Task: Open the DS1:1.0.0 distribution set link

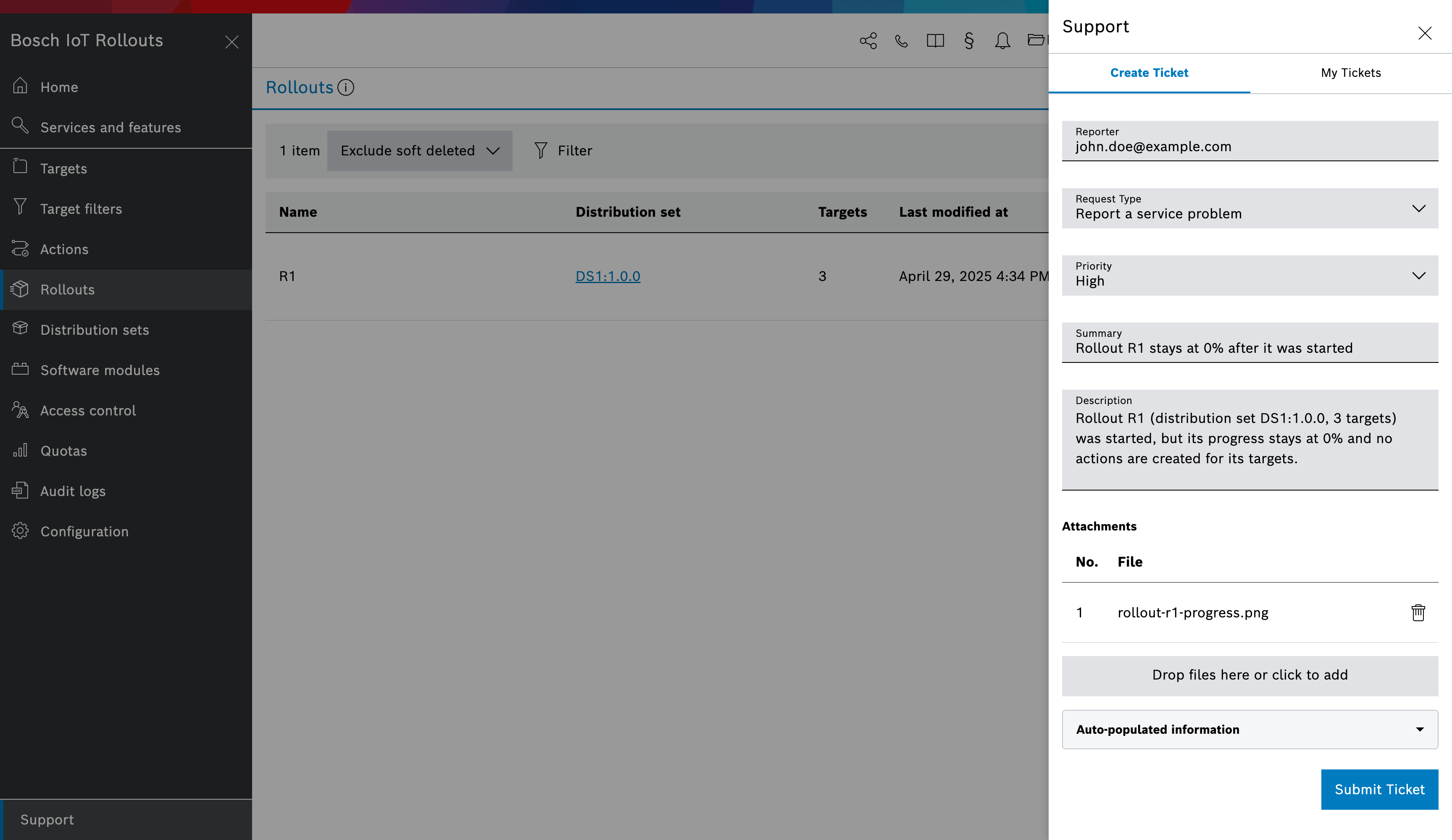Action: click(x=608, y=276)
